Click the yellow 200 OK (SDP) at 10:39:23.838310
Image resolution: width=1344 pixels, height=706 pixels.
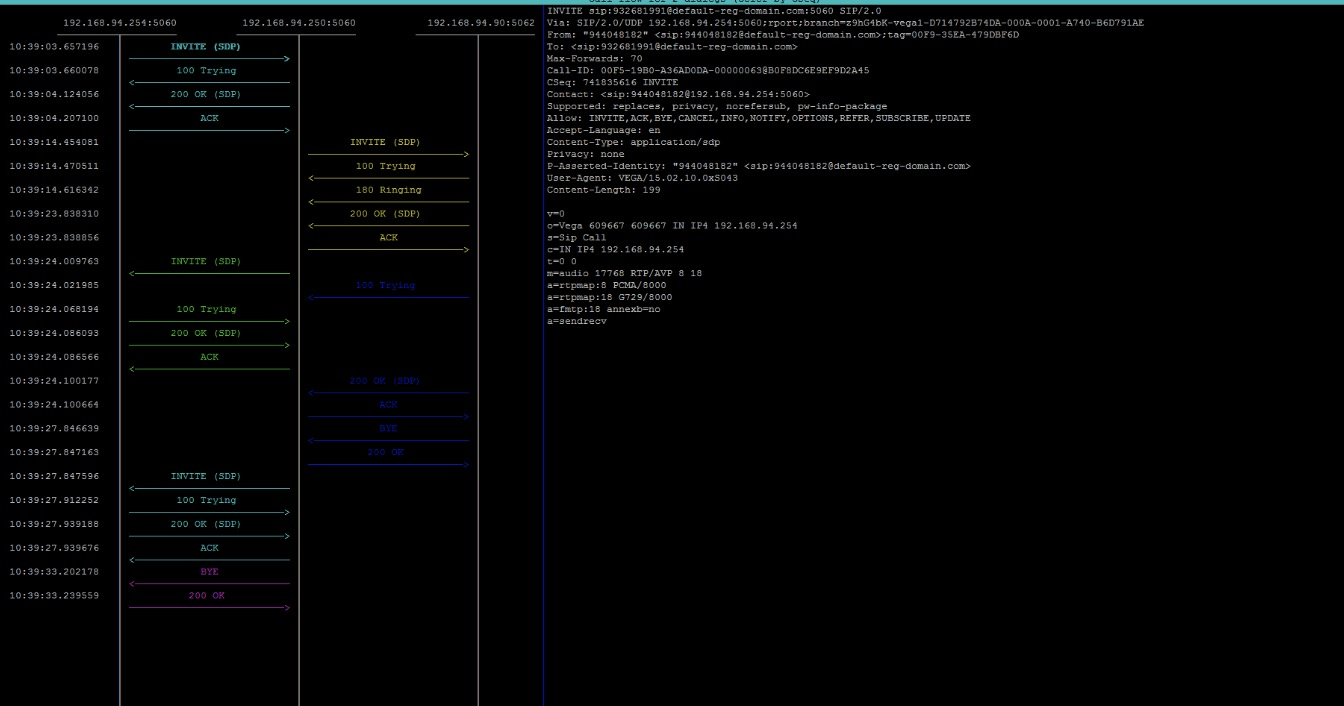pos(385,214)
